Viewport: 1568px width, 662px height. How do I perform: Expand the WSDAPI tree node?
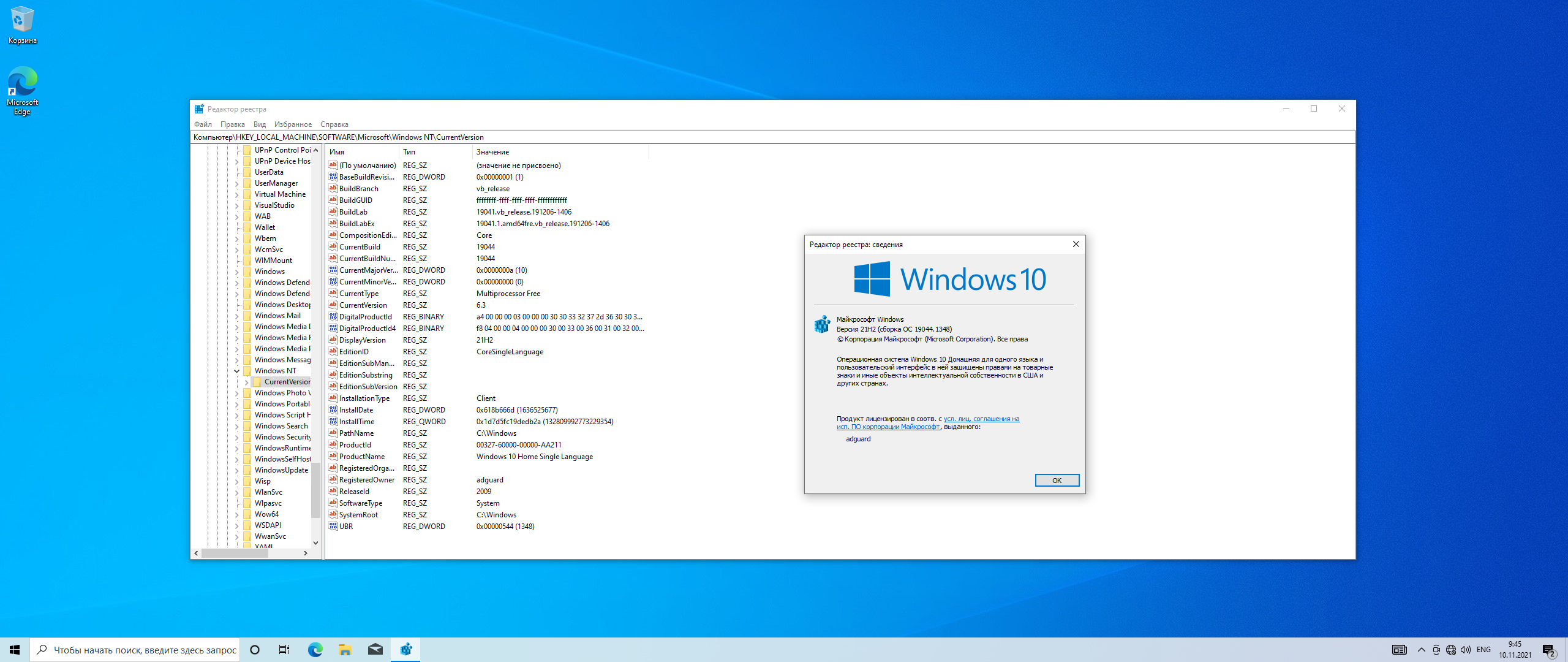[x=237, y=525]
